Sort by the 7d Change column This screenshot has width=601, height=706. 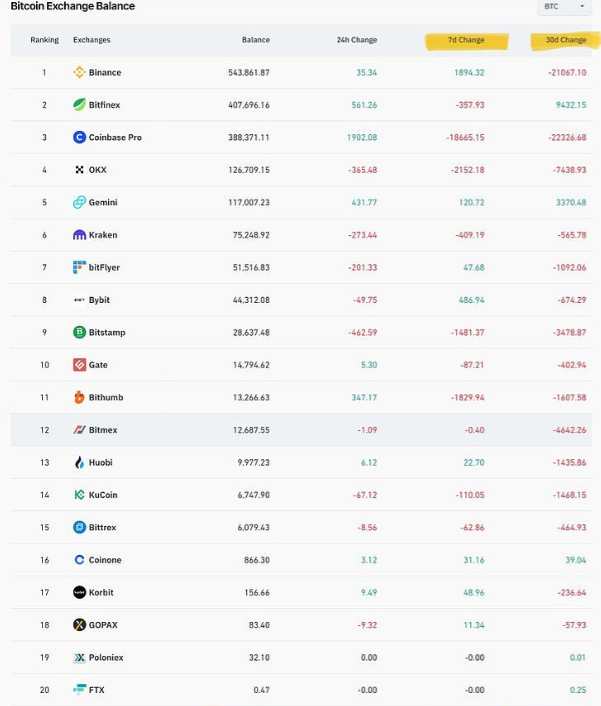[466, 40]
